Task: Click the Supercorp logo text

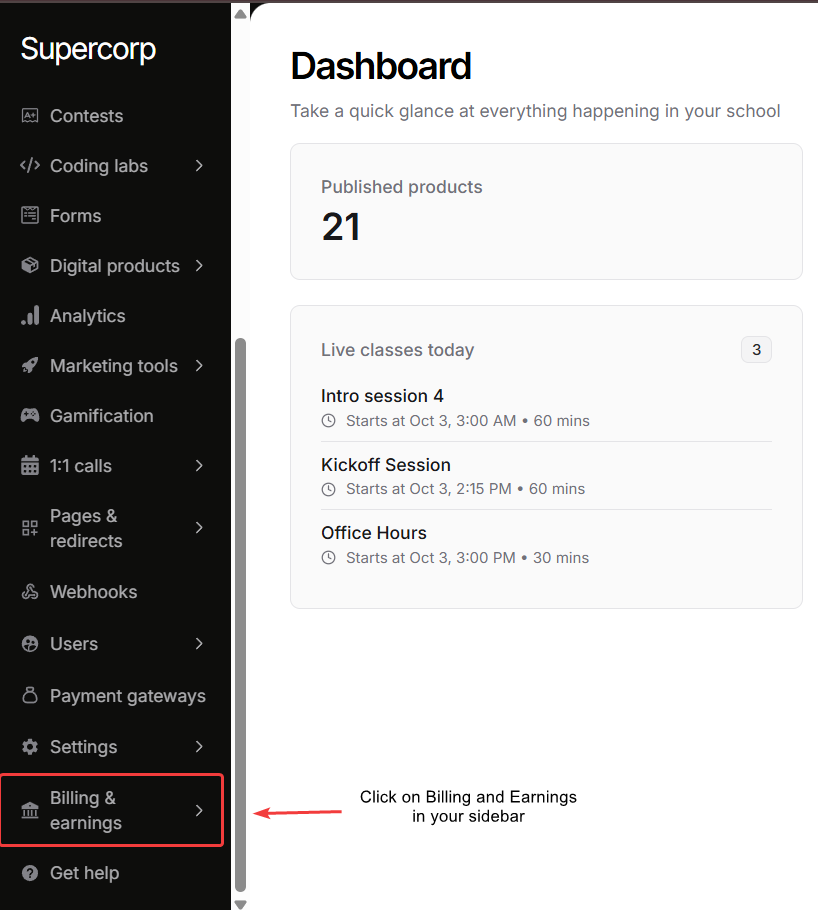Action: coord(88,49)
